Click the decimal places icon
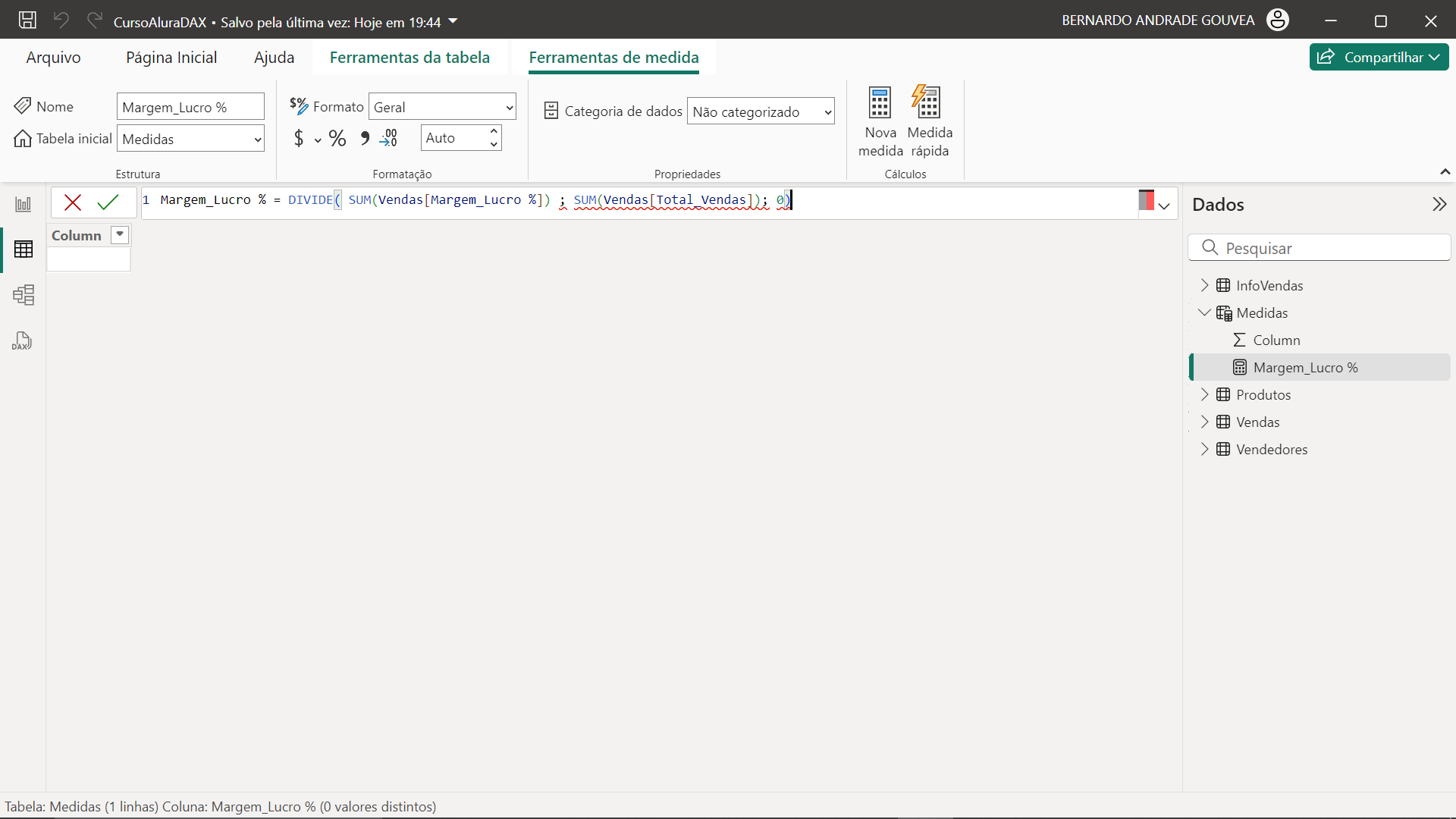Image resolution: width=1456 pixels, height=819 pixels. (389, 138)
